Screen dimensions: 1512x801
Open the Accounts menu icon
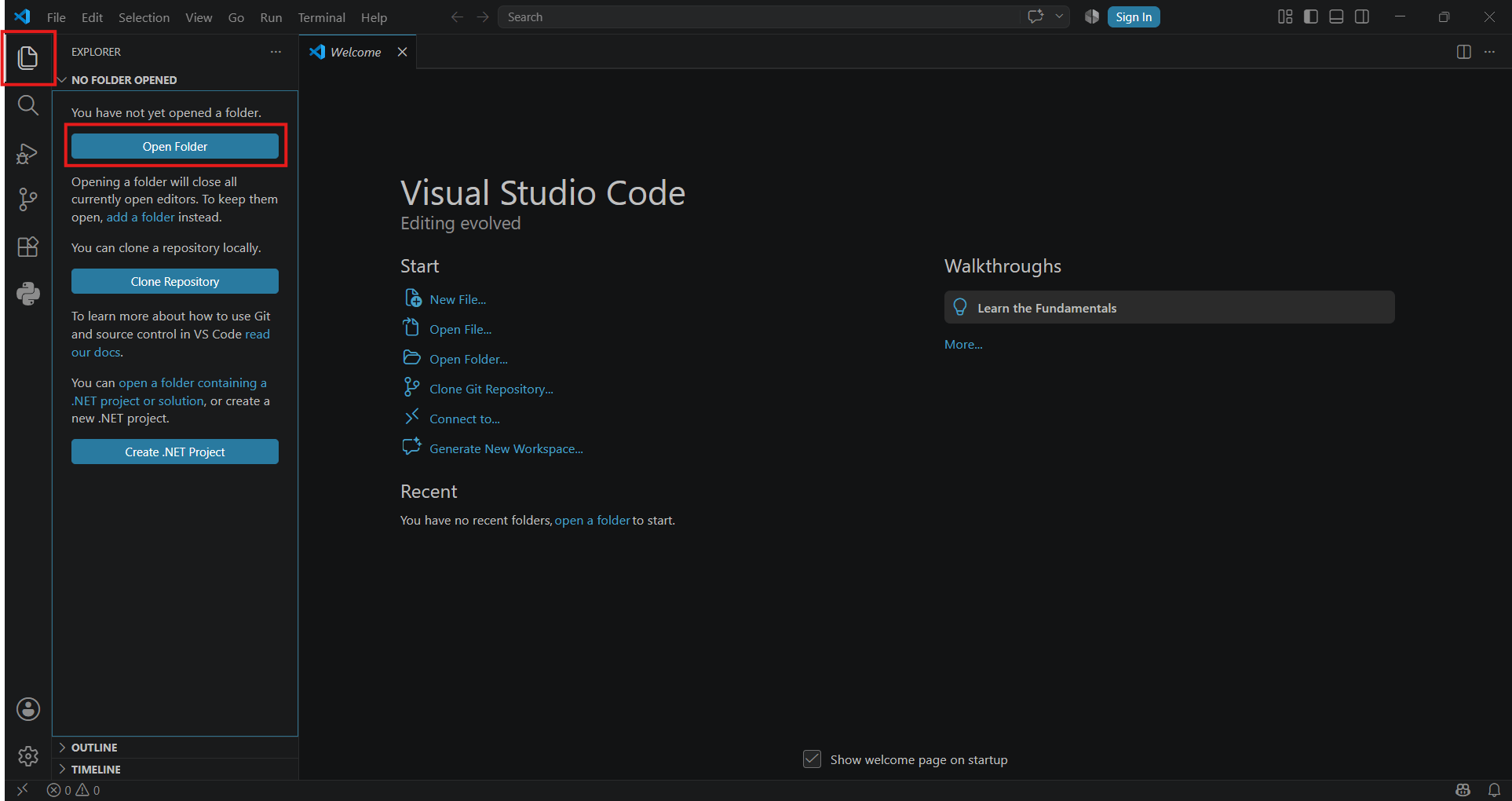[28, 709]
